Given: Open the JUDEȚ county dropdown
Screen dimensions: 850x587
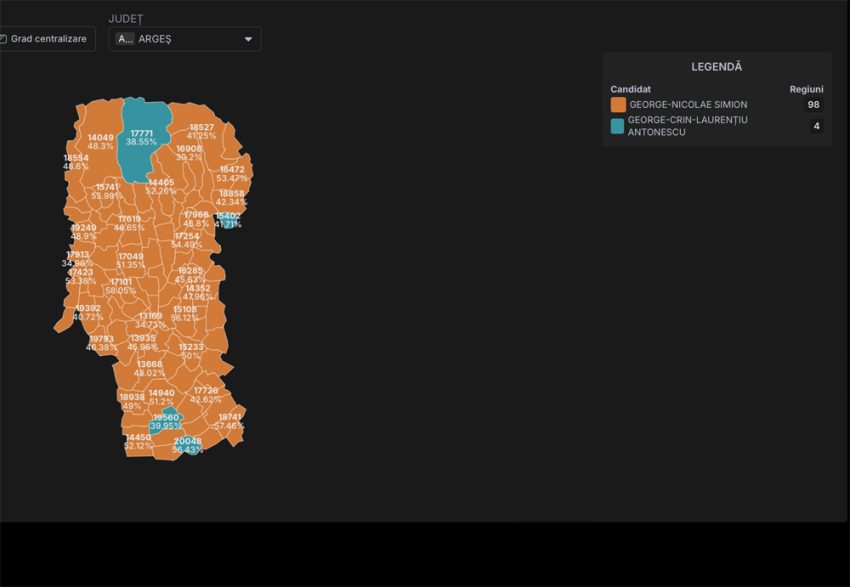Looking at the screenshot, I should pos(184,39).
